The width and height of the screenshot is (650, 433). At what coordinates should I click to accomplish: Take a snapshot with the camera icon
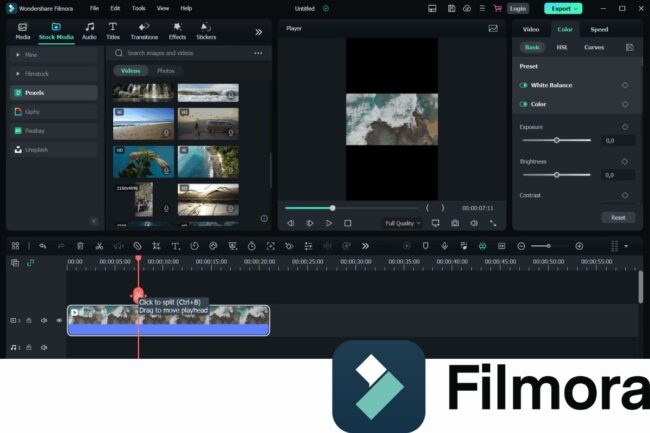tap(455, 223)
